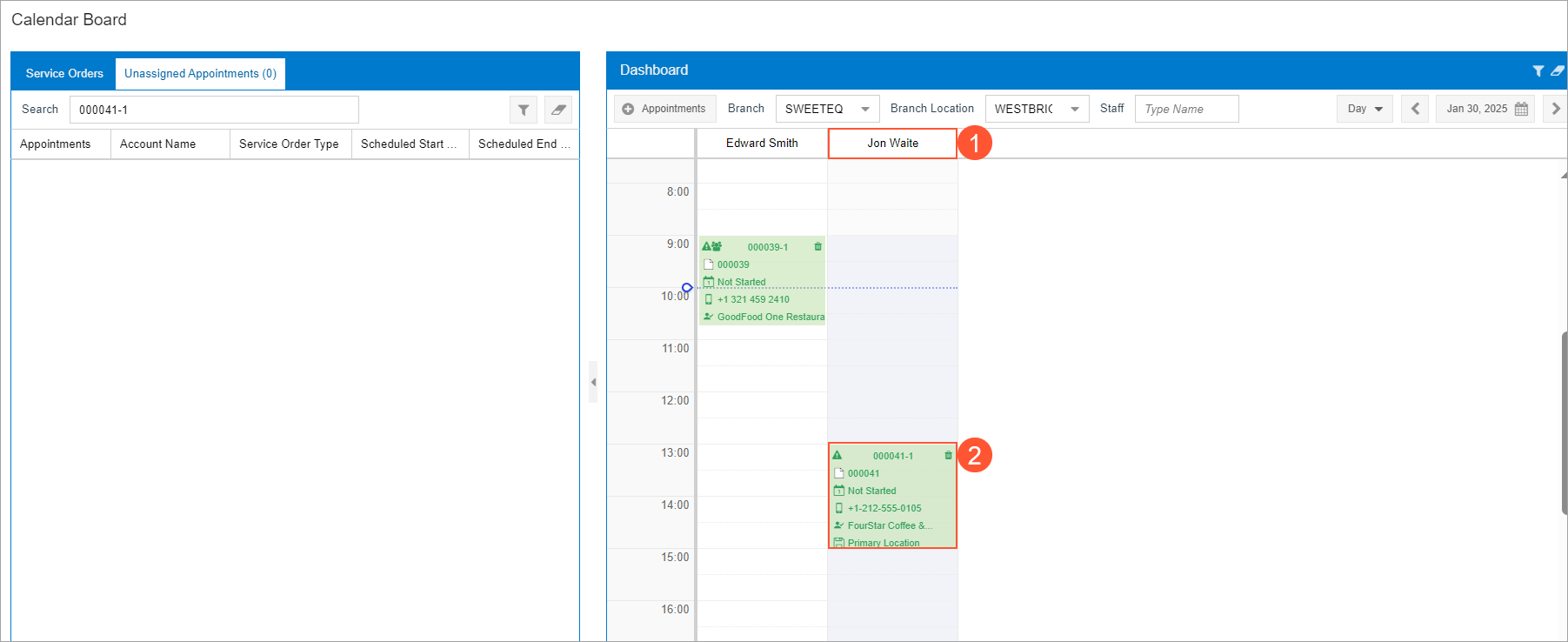Image resolution: width=1568 pixels, height=642 pixels.
Task: Go to the previous day arrow
Action: click(x=1415, y=109)
